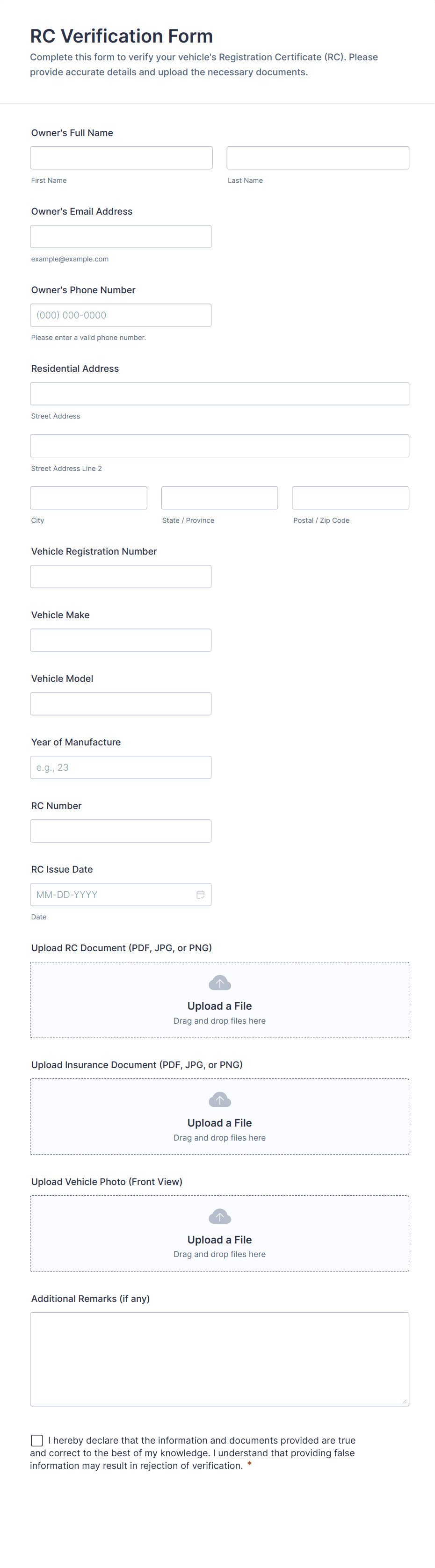Select the Postal / Zip Code field

350,497
